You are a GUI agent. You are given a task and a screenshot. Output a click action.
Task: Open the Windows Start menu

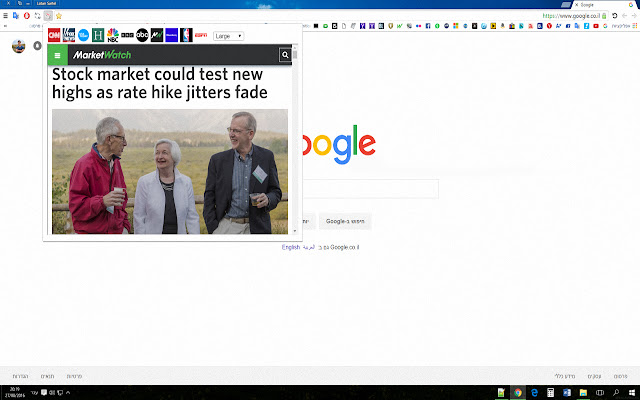coord(632,393)
